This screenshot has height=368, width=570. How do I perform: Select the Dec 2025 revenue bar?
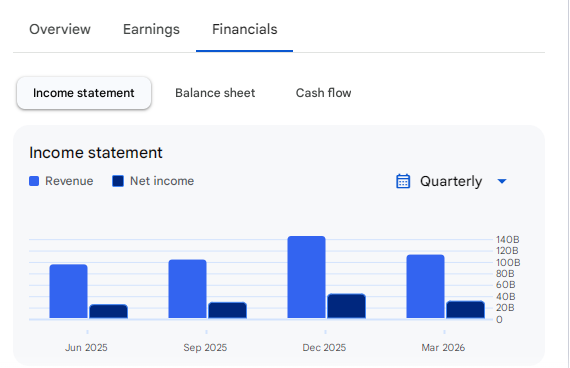pyautogui.click(x=306, y=277)
